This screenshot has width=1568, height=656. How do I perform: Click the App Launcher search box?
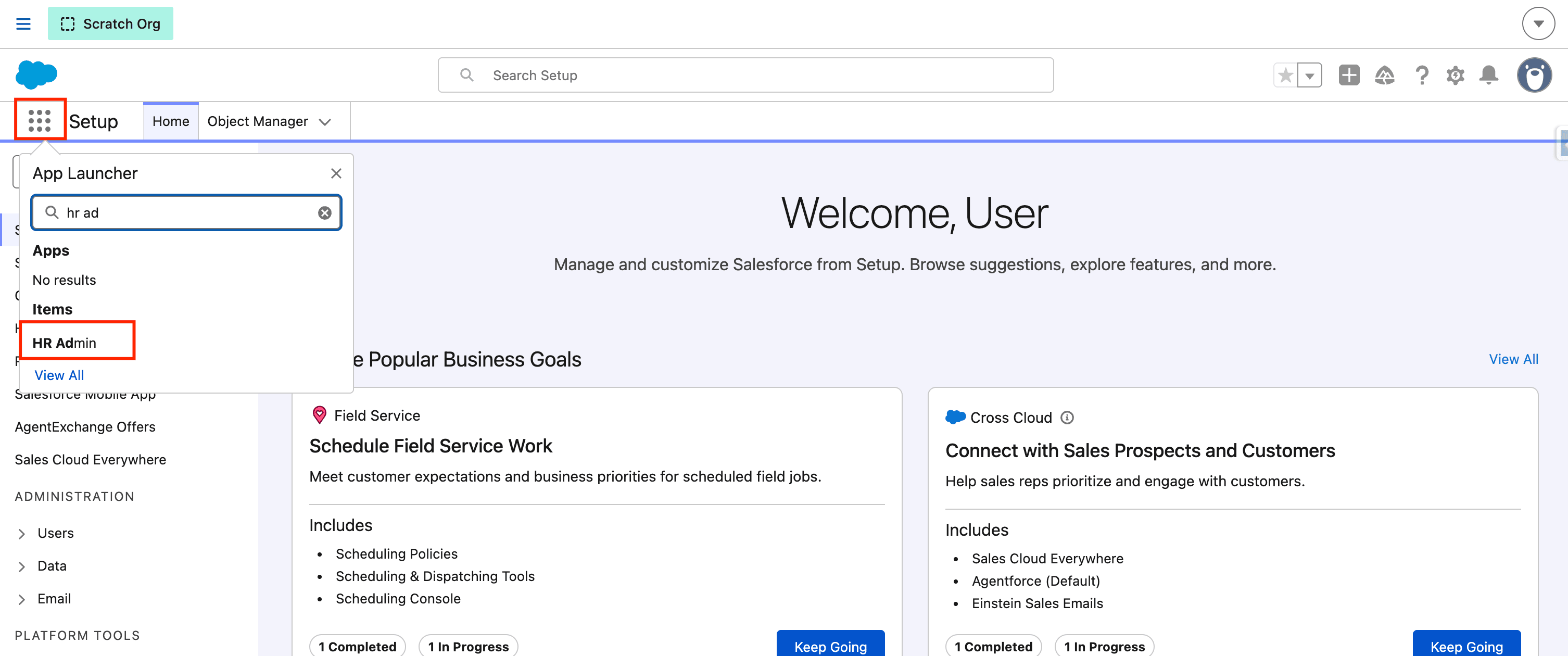186,212
